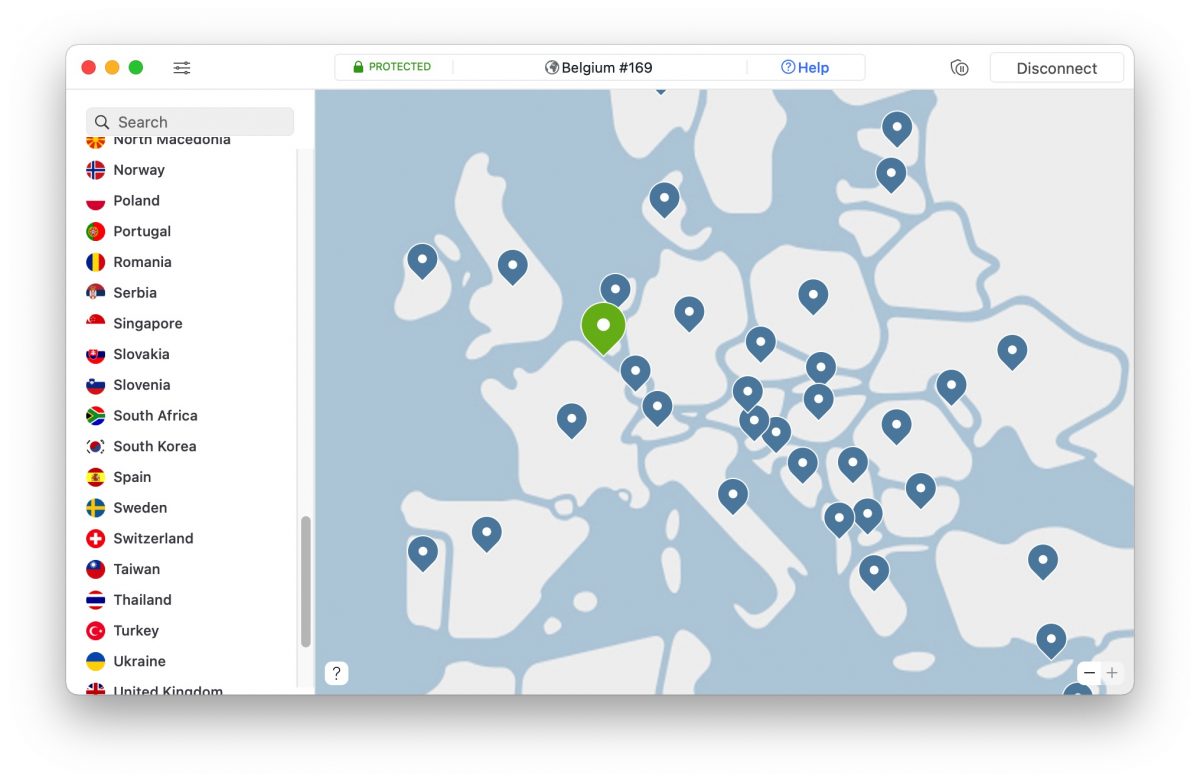
Task: Open the preferences sliders icon
Action: (181, 68)
